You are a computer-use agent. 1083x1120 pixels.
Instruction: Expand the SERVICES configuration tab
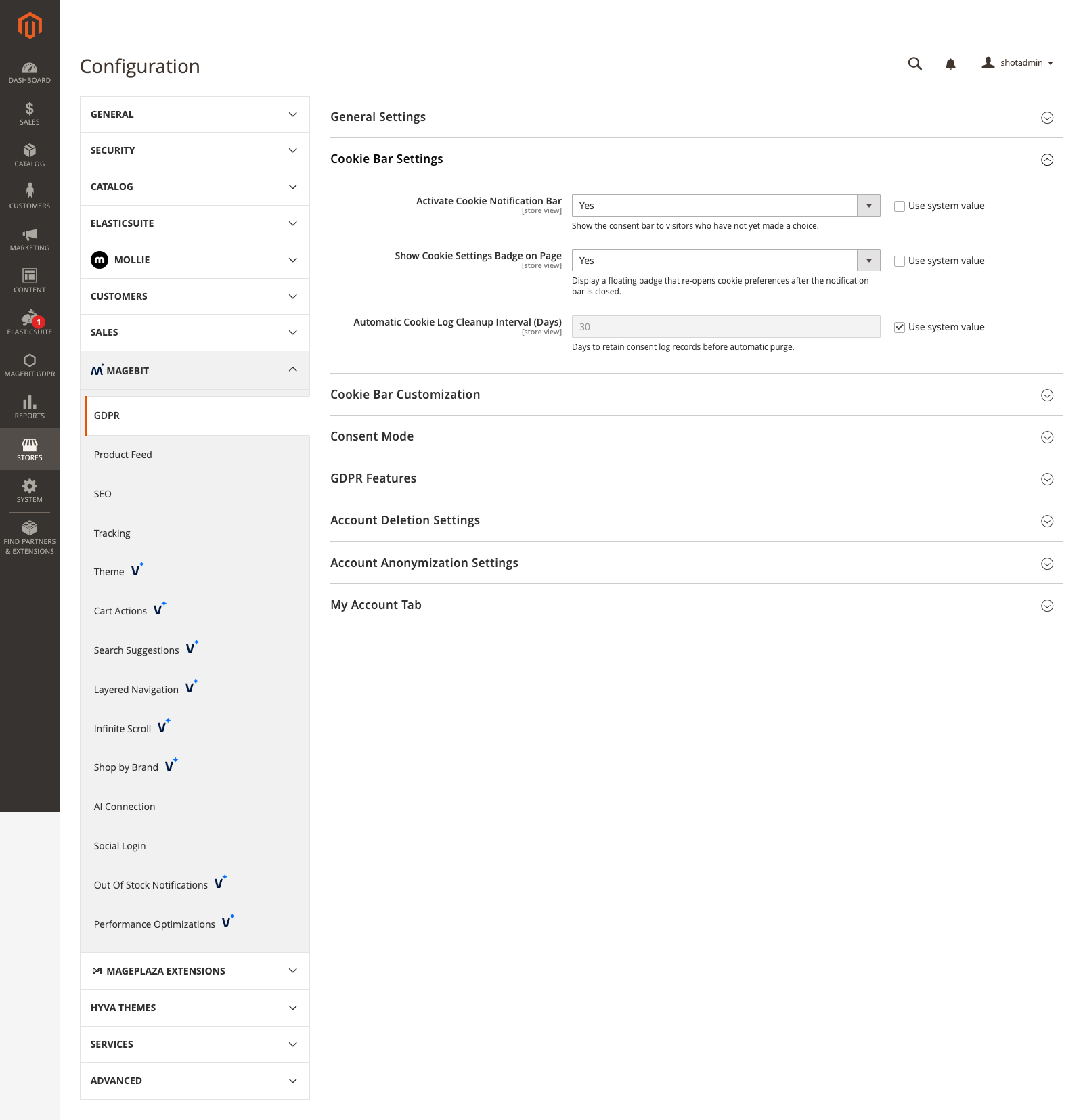click(195, 1044)
